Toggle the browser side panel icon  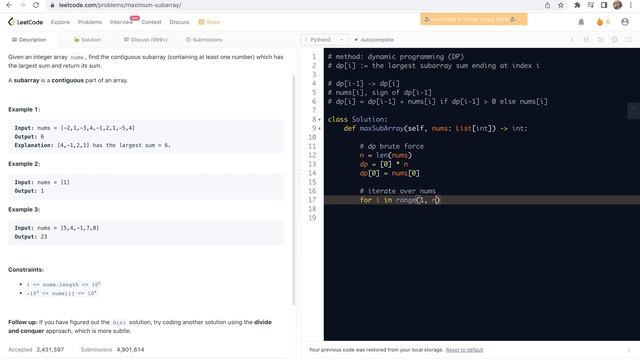click(604, 5)
